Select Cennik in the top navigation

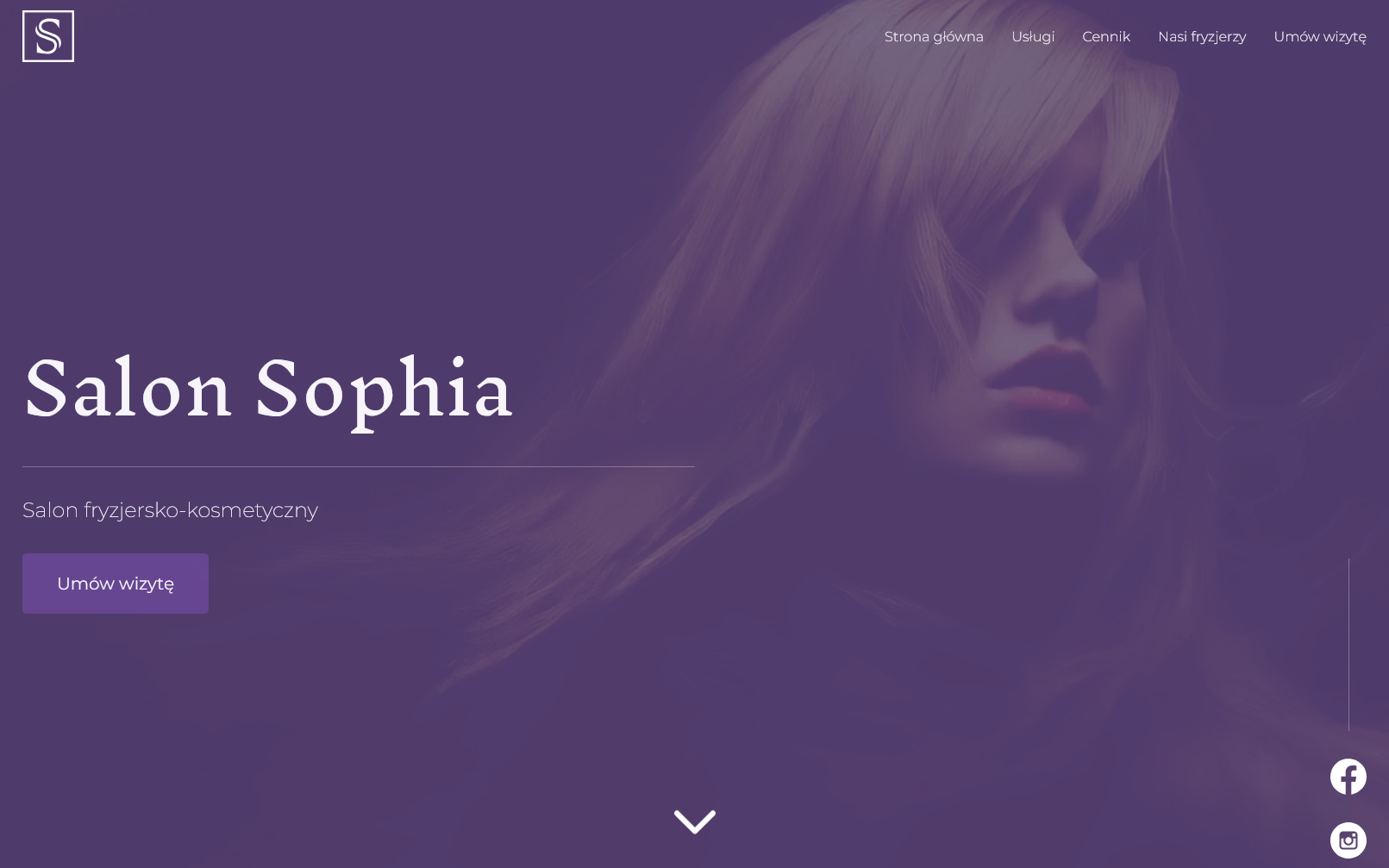pyautogui.click(x=1106, y=36)
